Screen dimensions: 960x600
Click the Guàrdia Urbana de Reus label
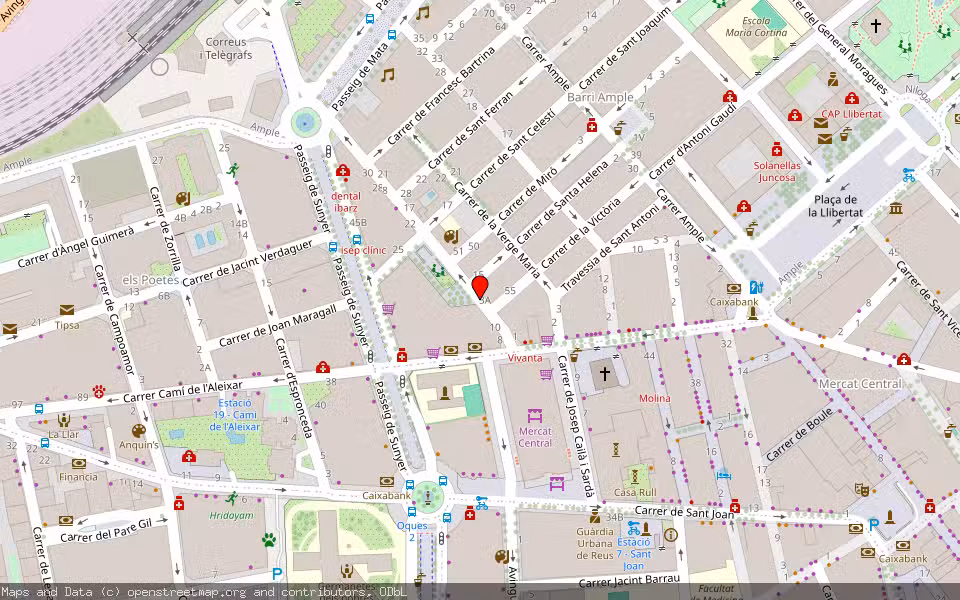click(x=594, y=543)
